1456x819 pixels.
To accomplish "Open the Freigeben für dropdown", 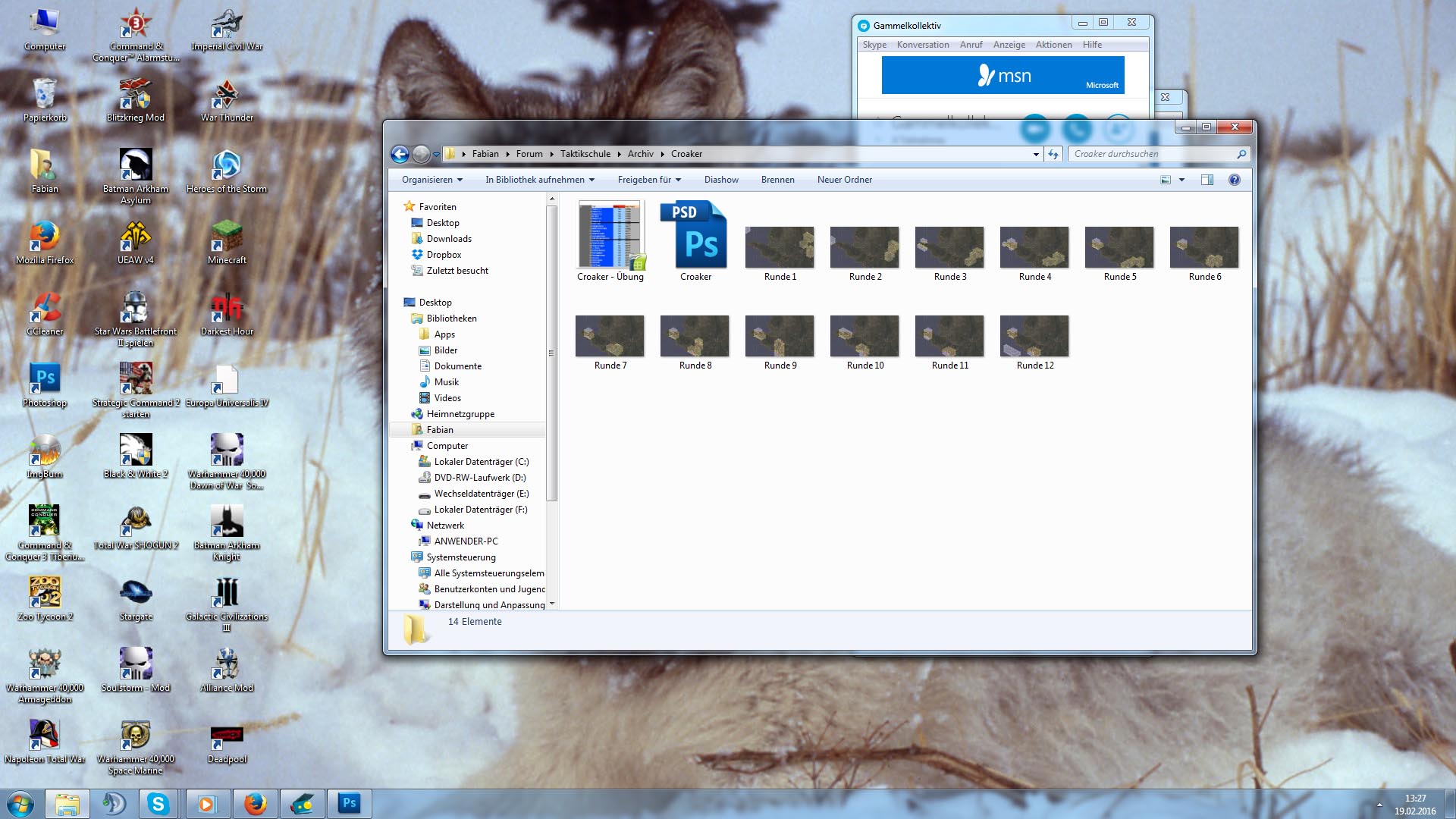I will [649, 180].
